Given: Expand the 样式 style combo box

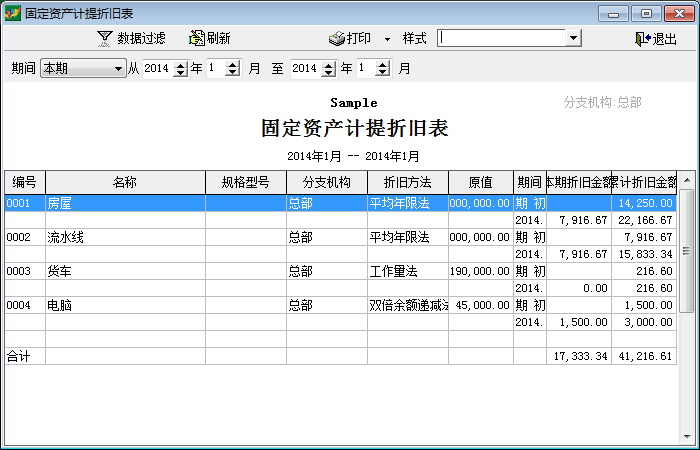Looking at the screenshot, I should coord(573,38).
